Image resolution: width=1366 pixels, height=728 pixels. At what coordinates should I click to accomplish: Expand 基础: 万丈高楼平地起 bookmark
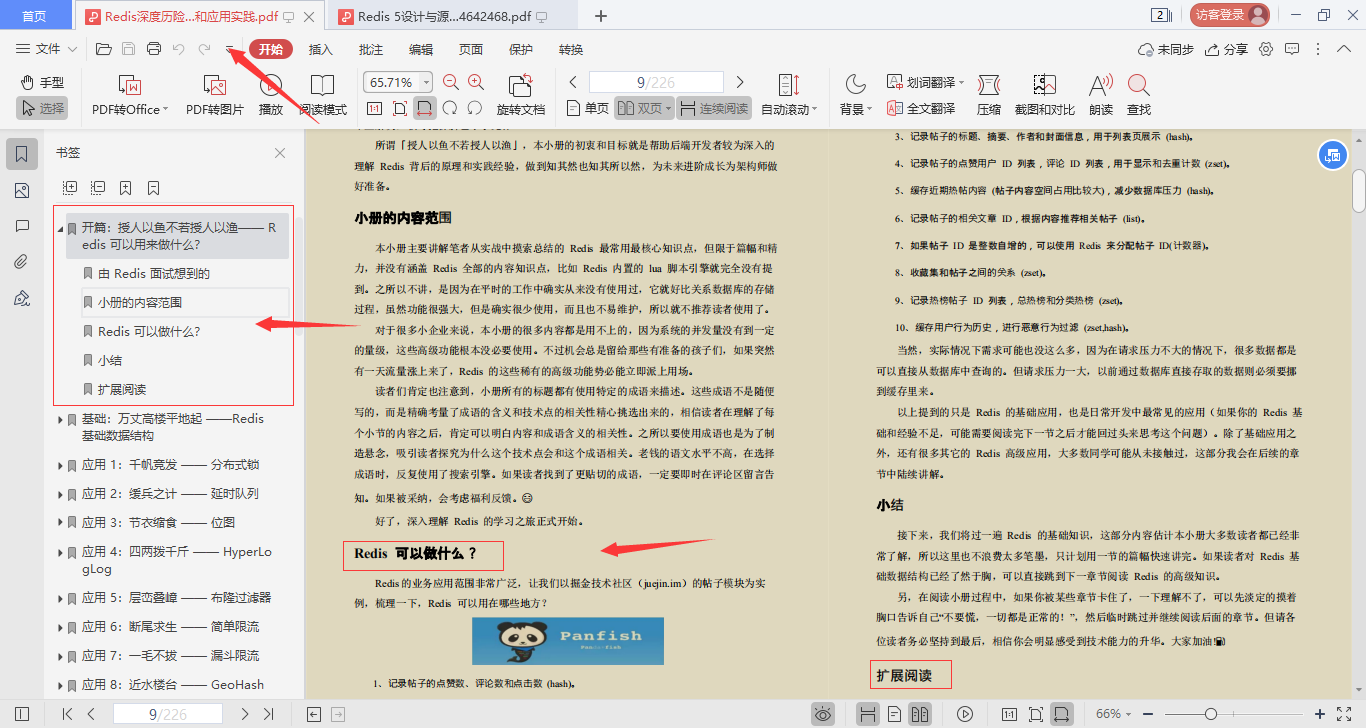60,419
